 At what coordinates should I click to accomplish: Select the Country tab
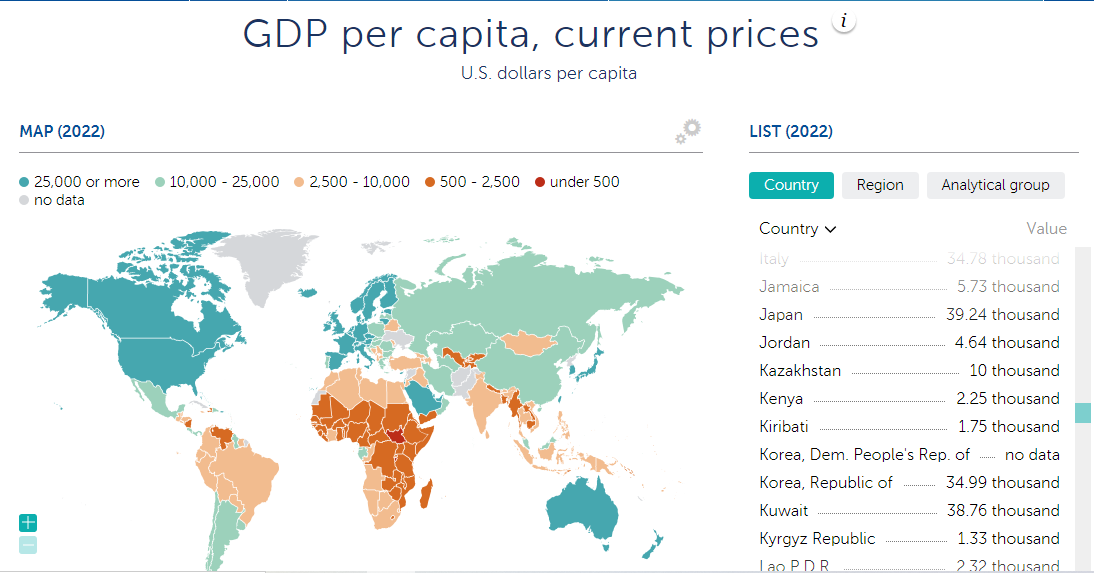[791, 185]
